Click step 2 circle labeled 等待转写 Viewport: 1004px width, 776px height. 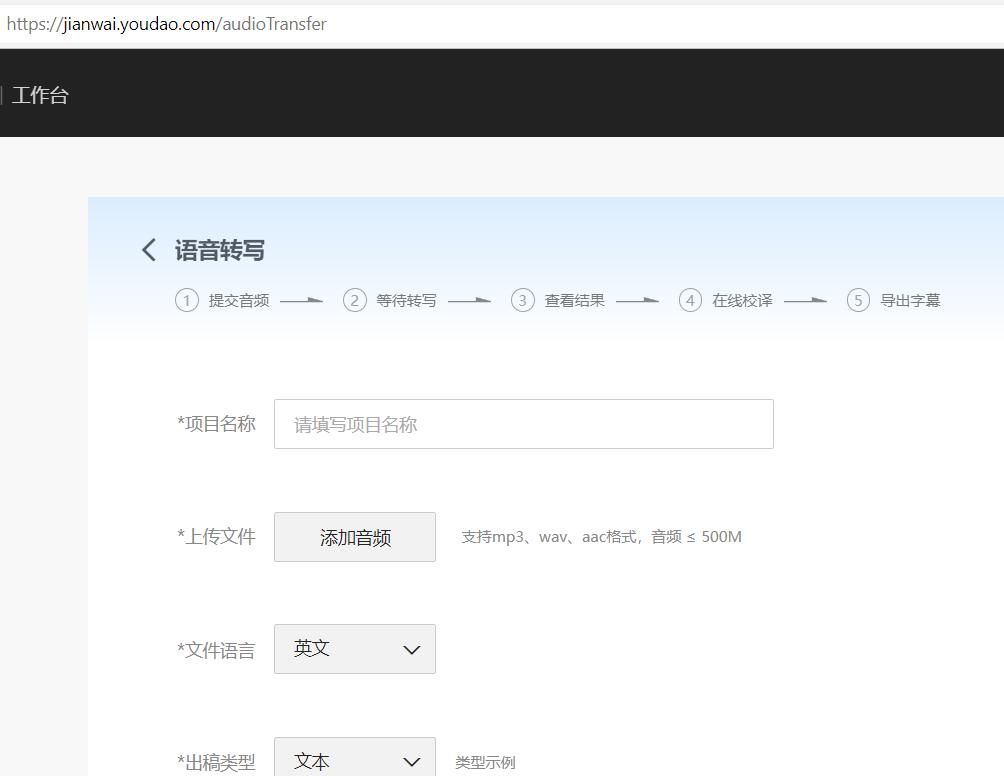pos(355,300)
